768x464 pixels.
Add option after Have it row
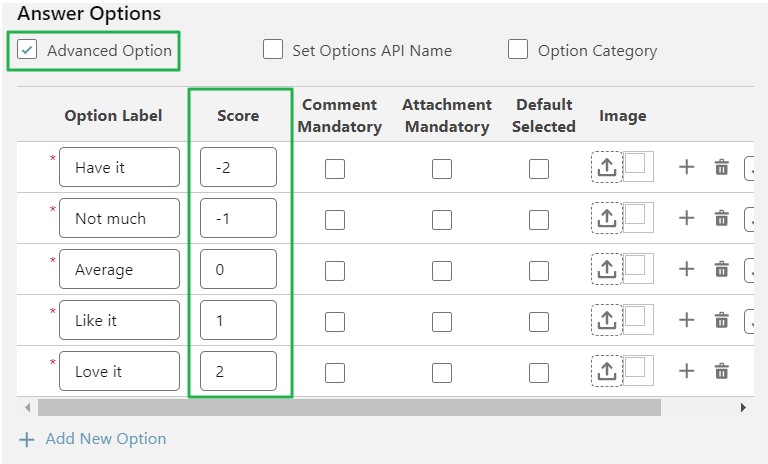[687, 167]
